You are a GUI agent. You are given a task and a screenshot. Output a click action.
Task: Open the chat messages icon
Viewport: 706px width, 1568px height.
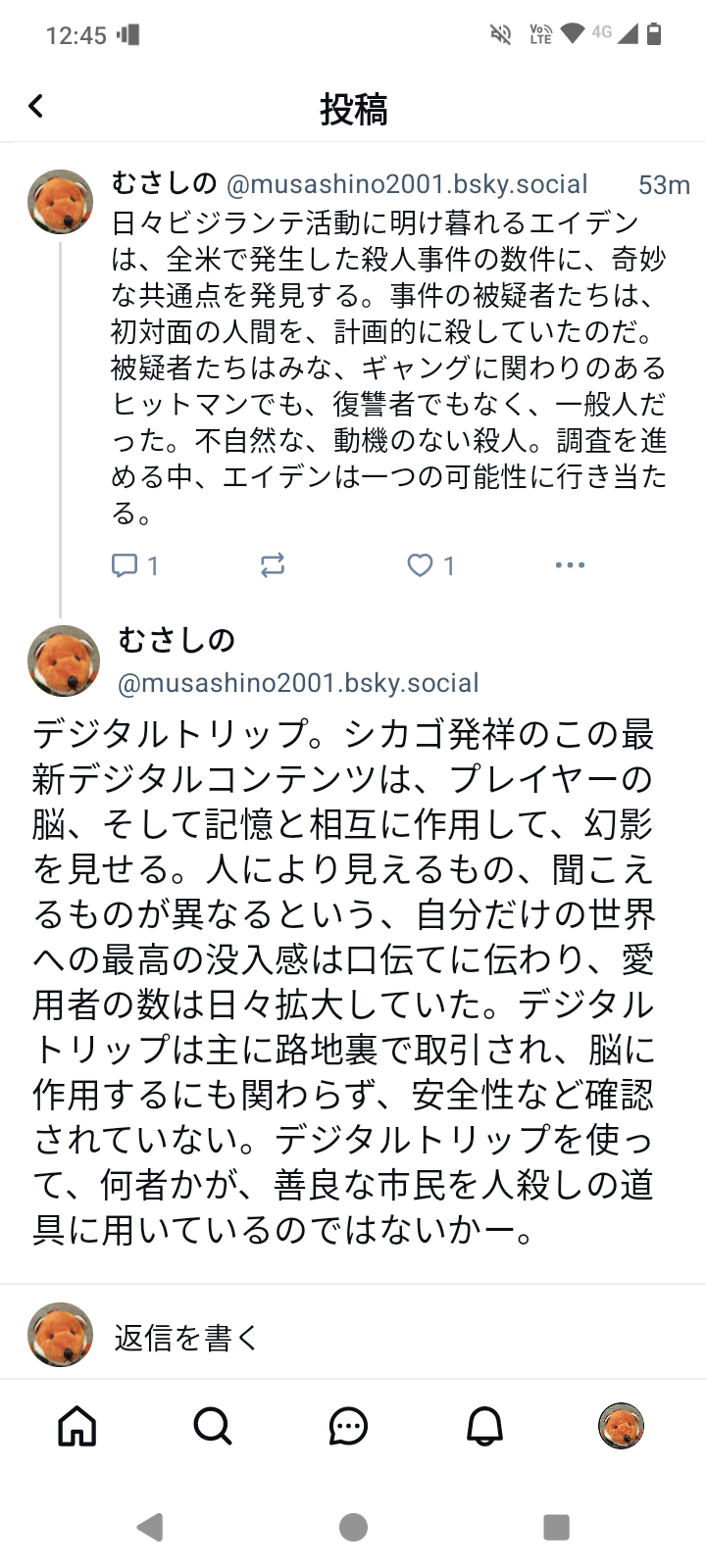[348, 1427]
